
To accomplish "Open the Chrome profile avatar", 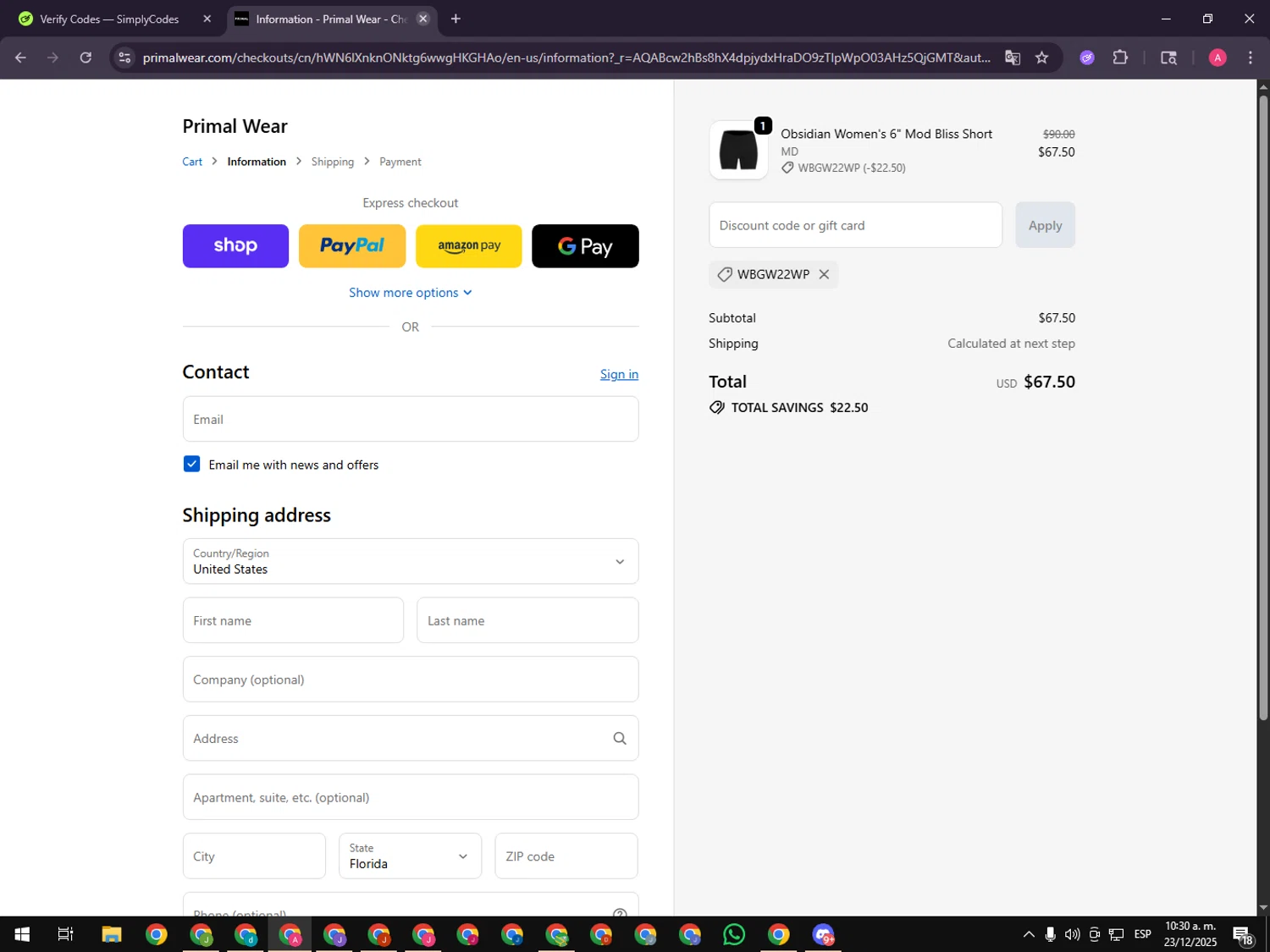I will coord(1218,58).
